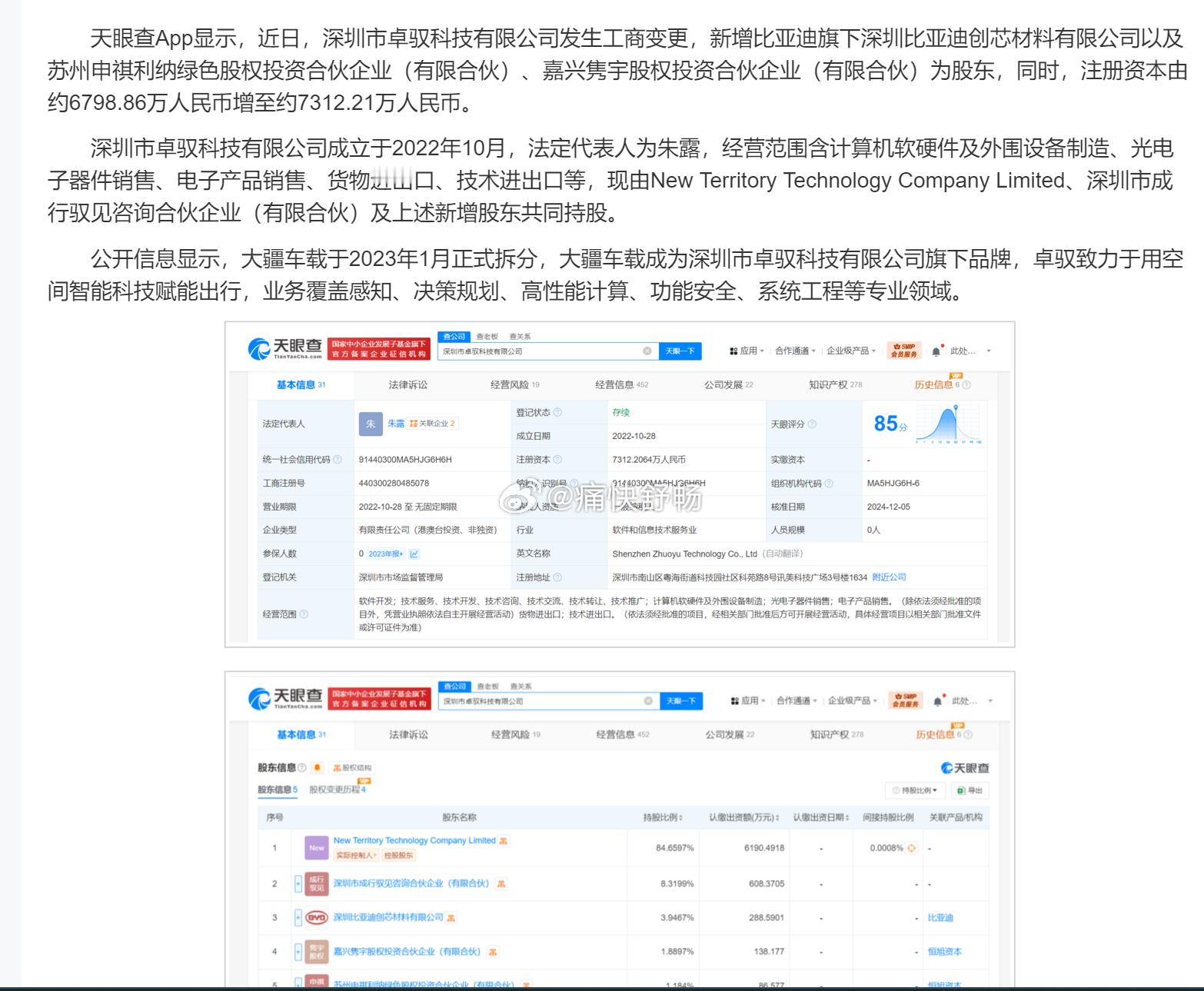
Task: Click help icon beside 注册地址
Action: pos(557,577)
